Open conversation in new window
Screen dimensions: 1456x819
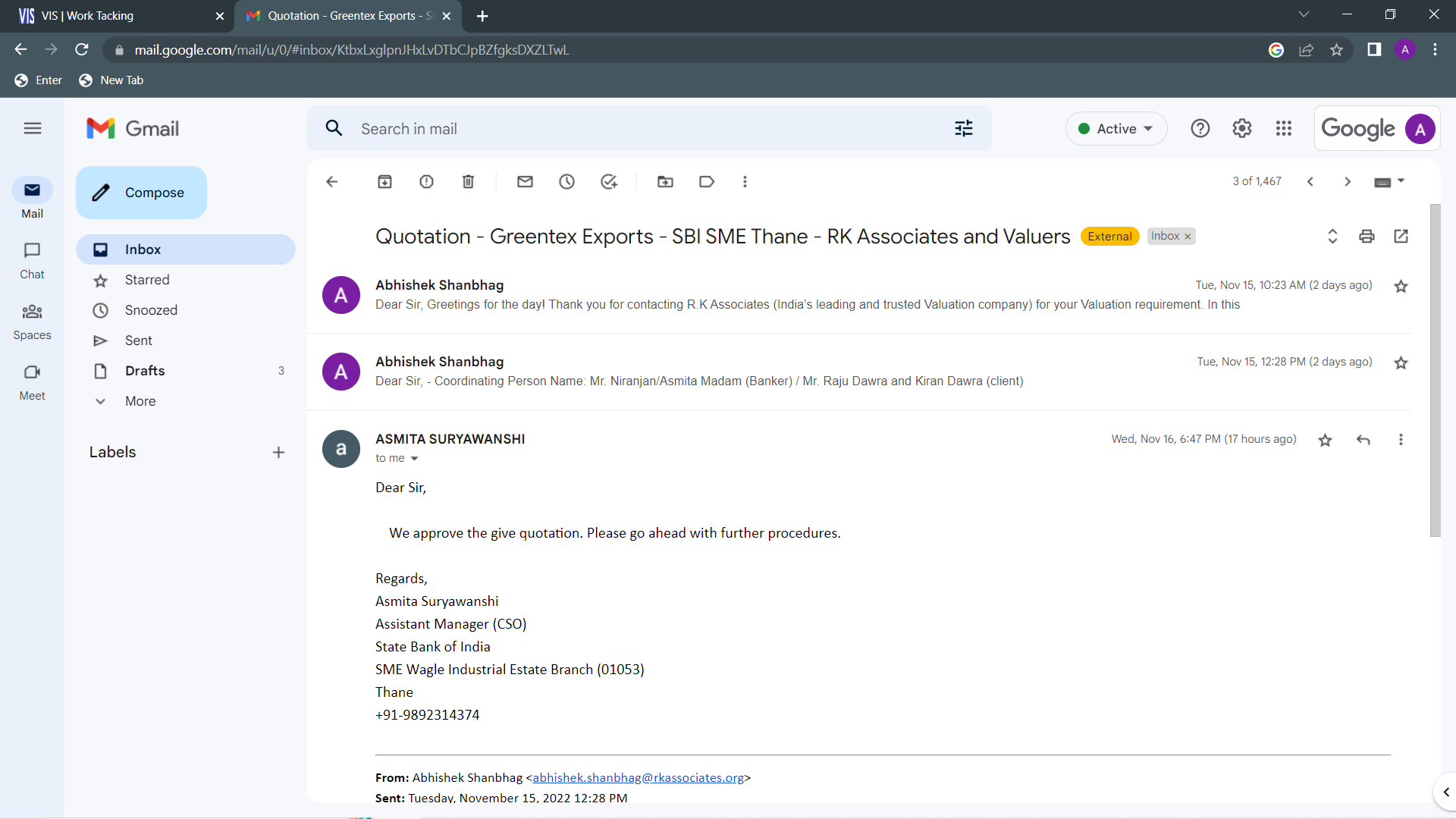[x=1401, y=237]
